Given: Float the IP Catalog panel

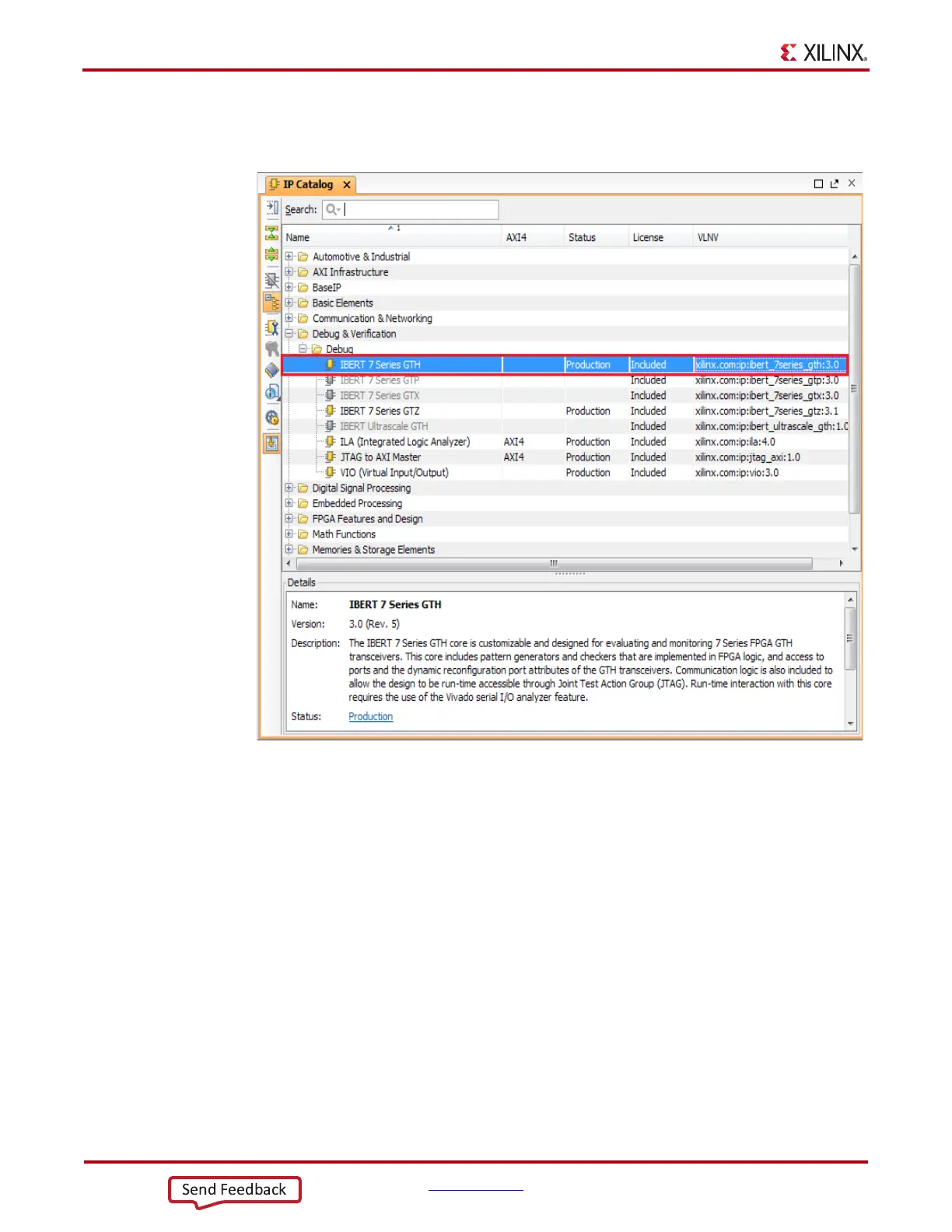Looking at the screenshot, I should tap(835, 184).
